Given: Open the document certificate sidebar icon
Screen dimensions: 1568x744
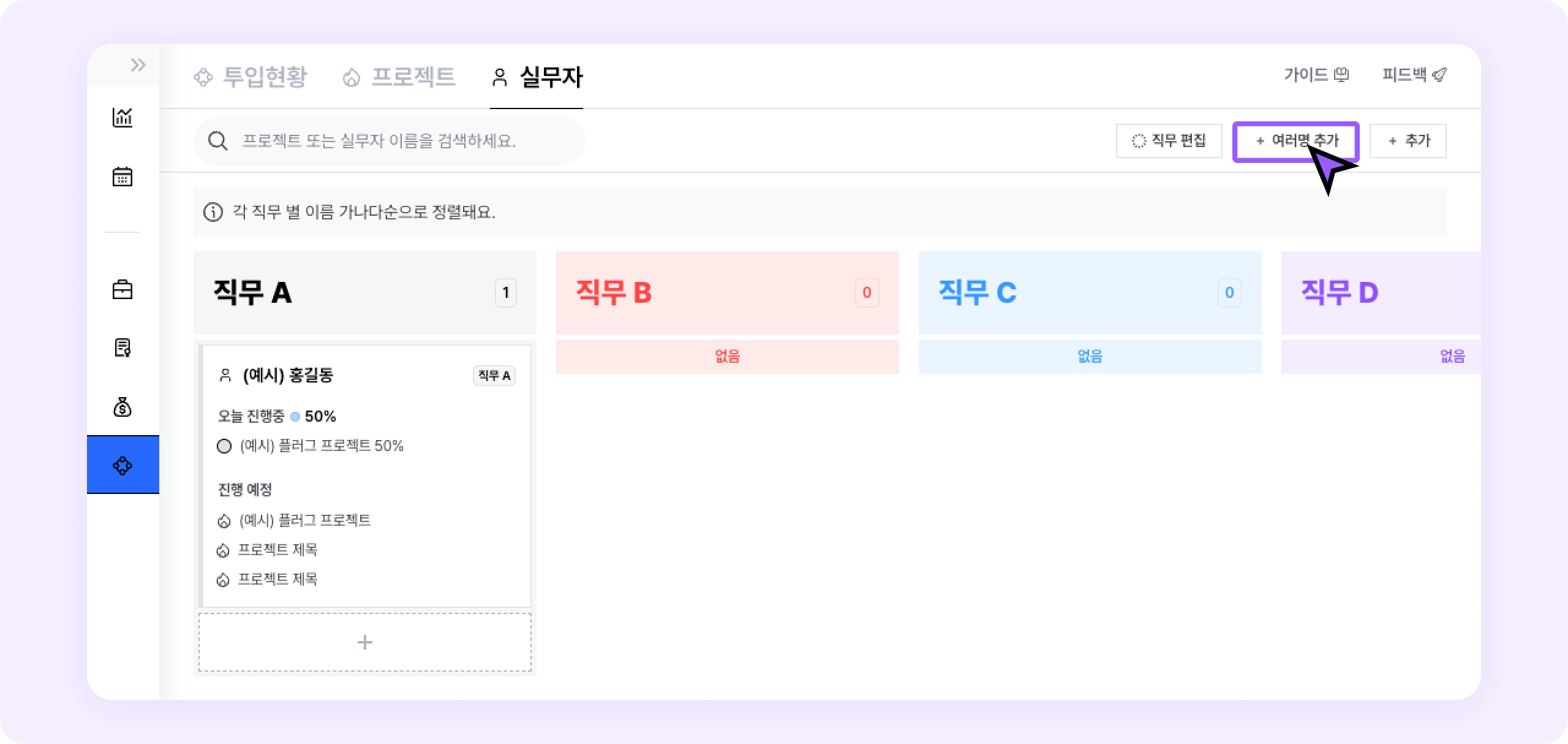Looking at the screenshot, I should (123, 348).
